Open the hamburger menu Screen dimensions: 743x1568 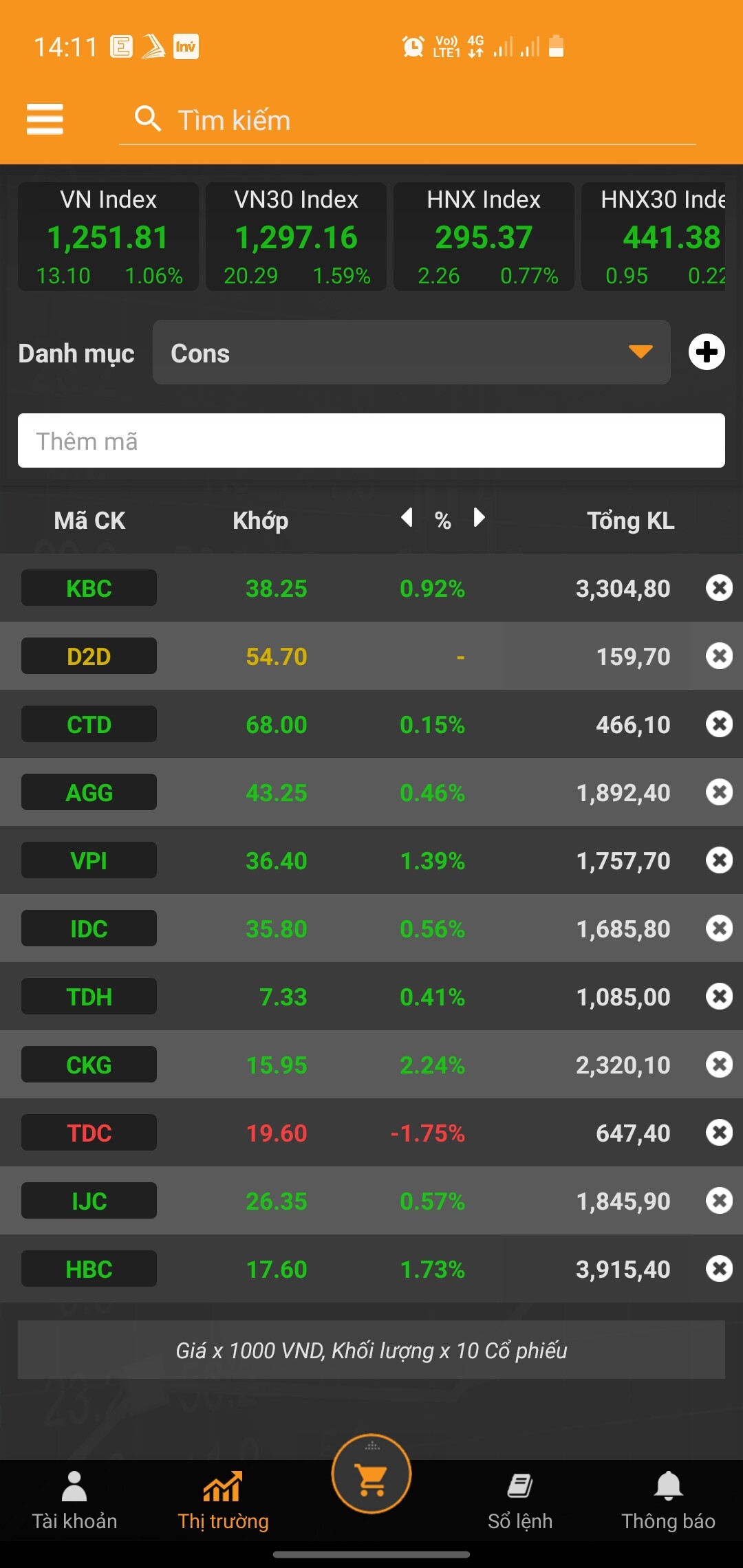coord(45,119)
